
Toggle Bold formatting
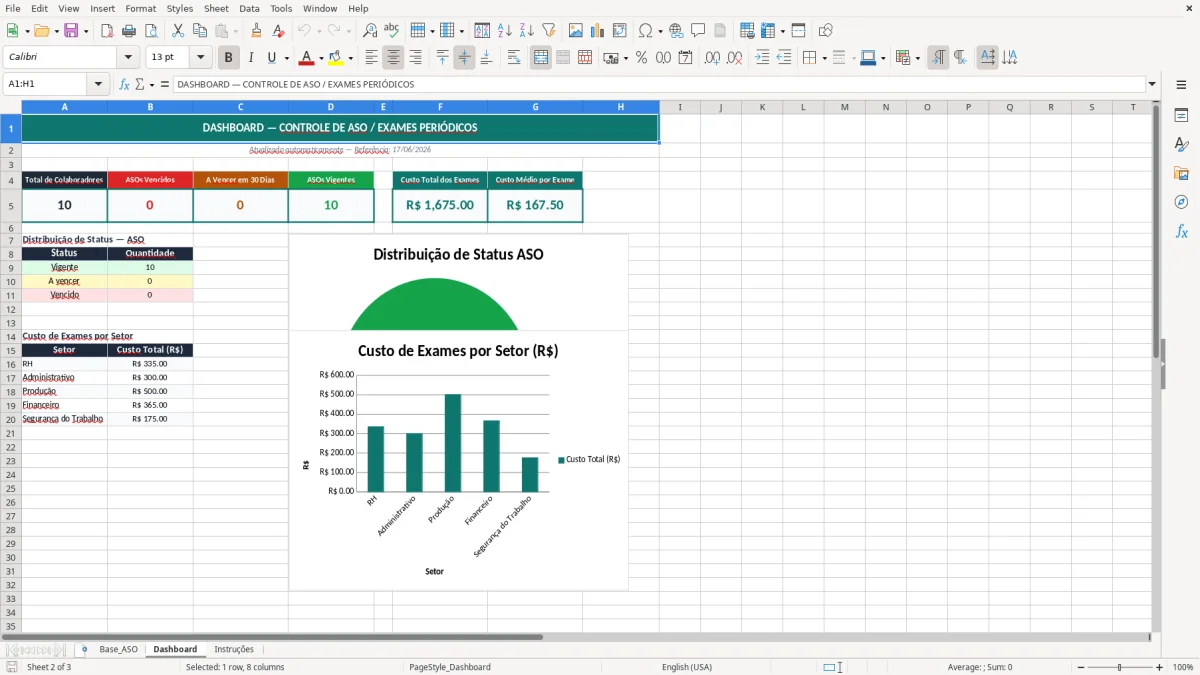point(229,58)
